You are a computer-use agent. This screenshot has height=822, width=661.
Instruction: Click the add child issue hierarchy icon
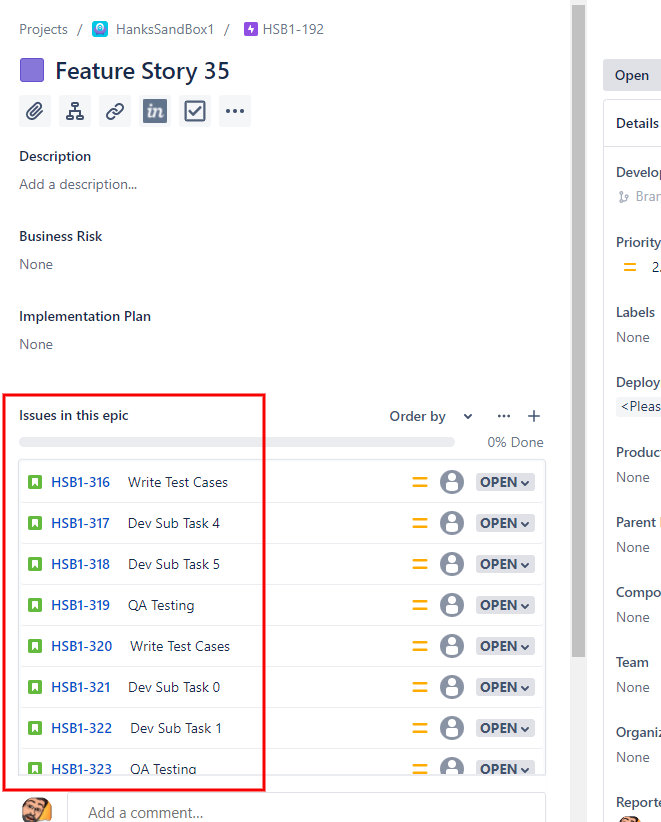click(74, 111)
